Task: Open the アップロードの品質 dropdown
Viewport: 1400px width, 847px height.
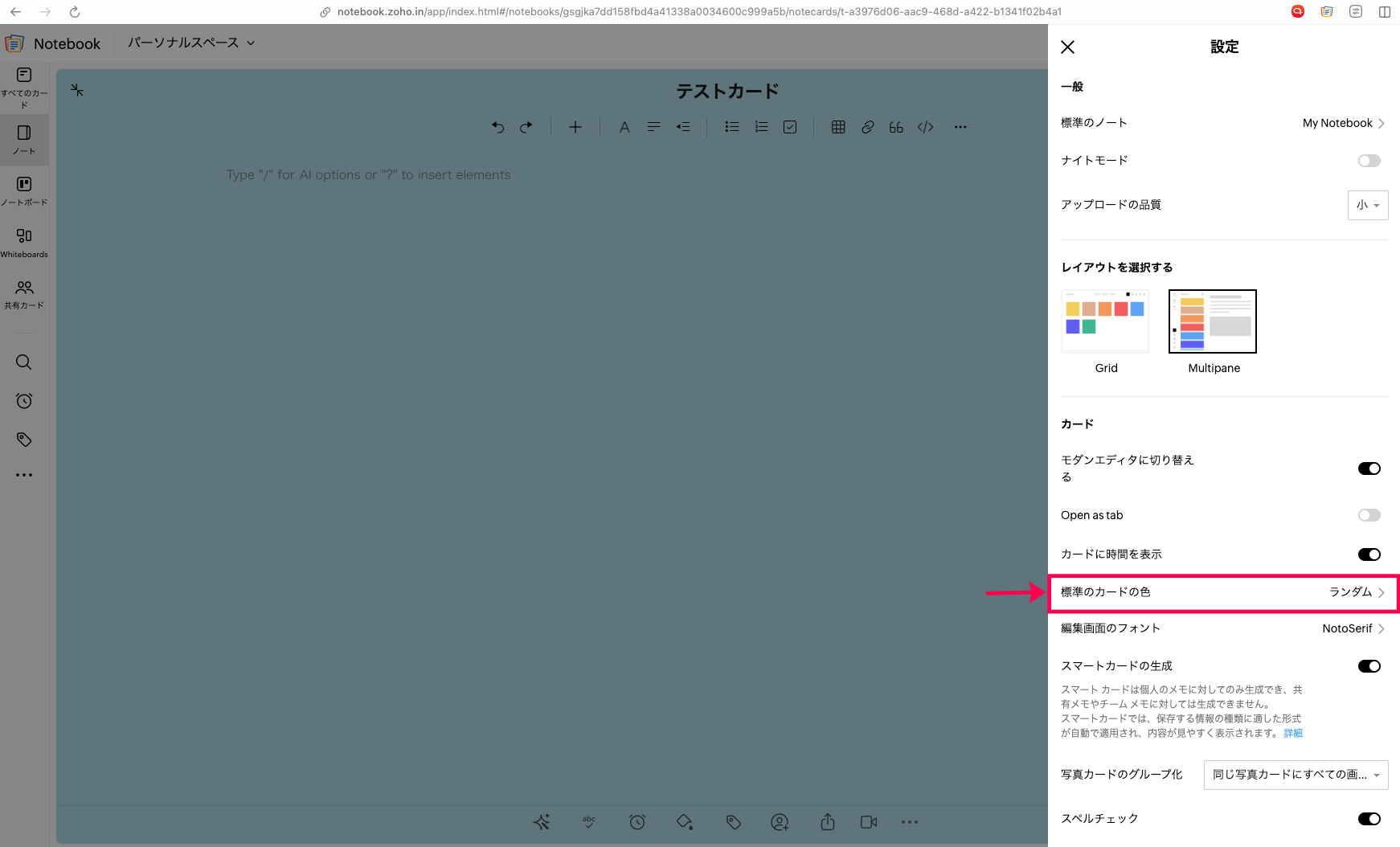Action: coord(1367,205)
